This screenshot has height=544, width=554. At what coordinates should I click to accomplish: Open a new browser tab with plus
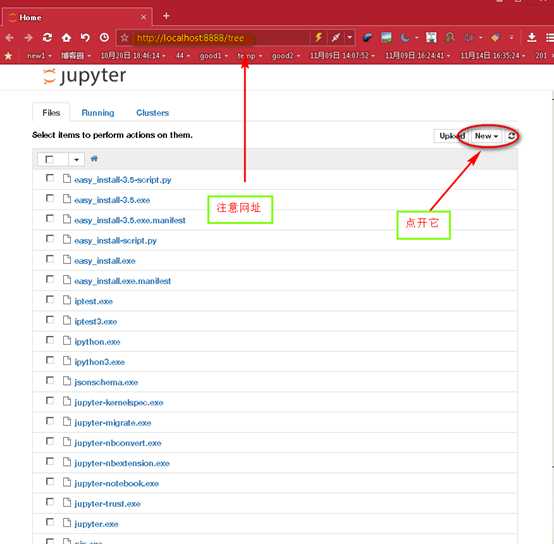click(x=166, y=16)
